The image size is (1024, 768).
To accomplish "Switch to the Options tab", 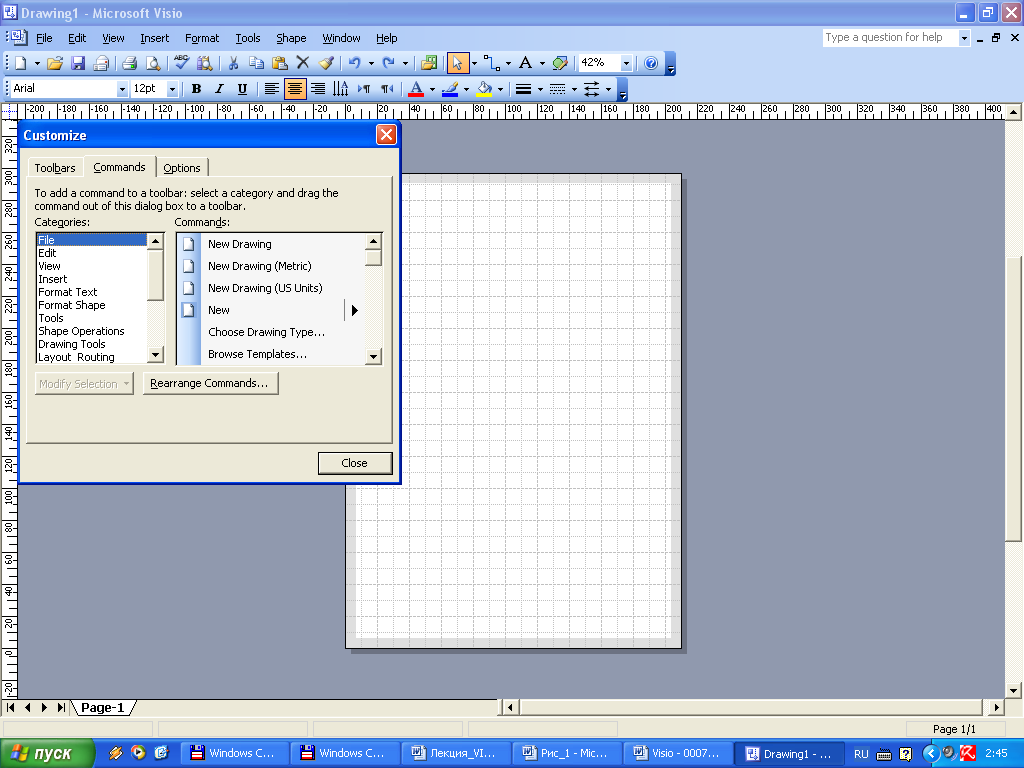I will point(182,168).
